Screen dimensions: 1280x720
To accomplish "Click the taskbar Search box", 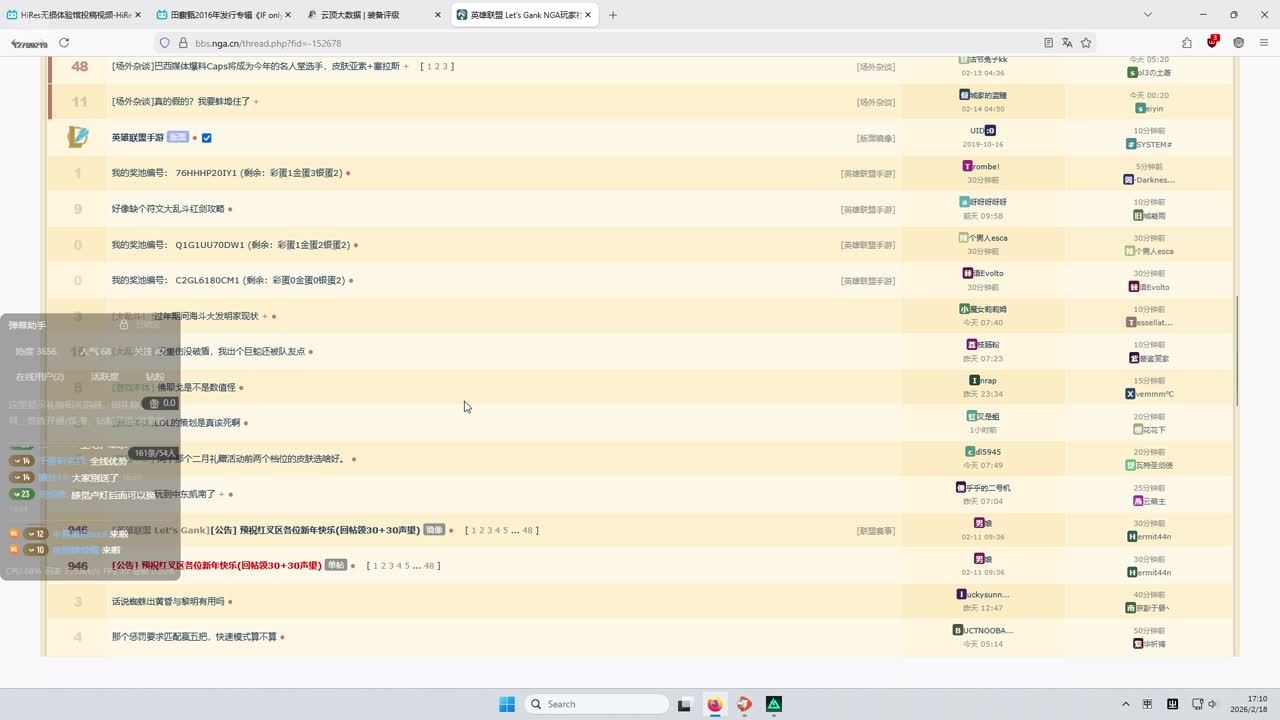I will tap(597, 704).
